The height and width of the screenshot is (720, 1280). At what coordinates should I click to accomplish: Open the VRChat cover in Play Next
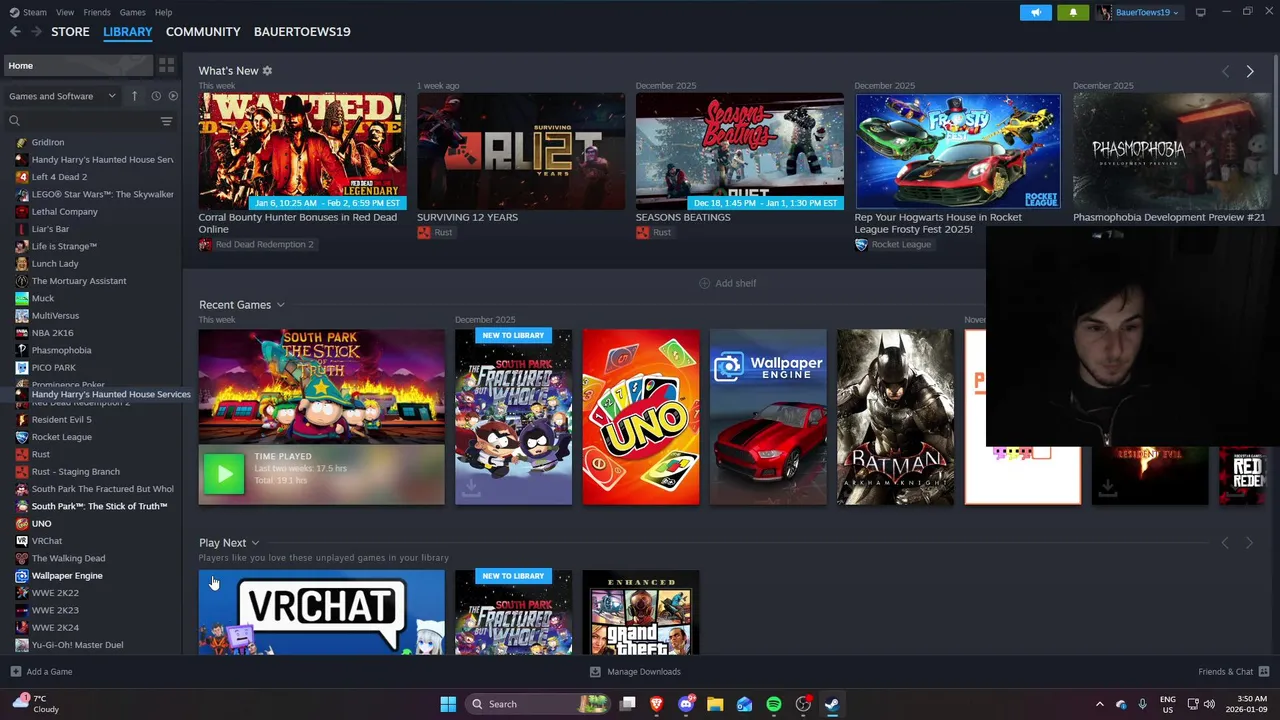coord(321,612)
